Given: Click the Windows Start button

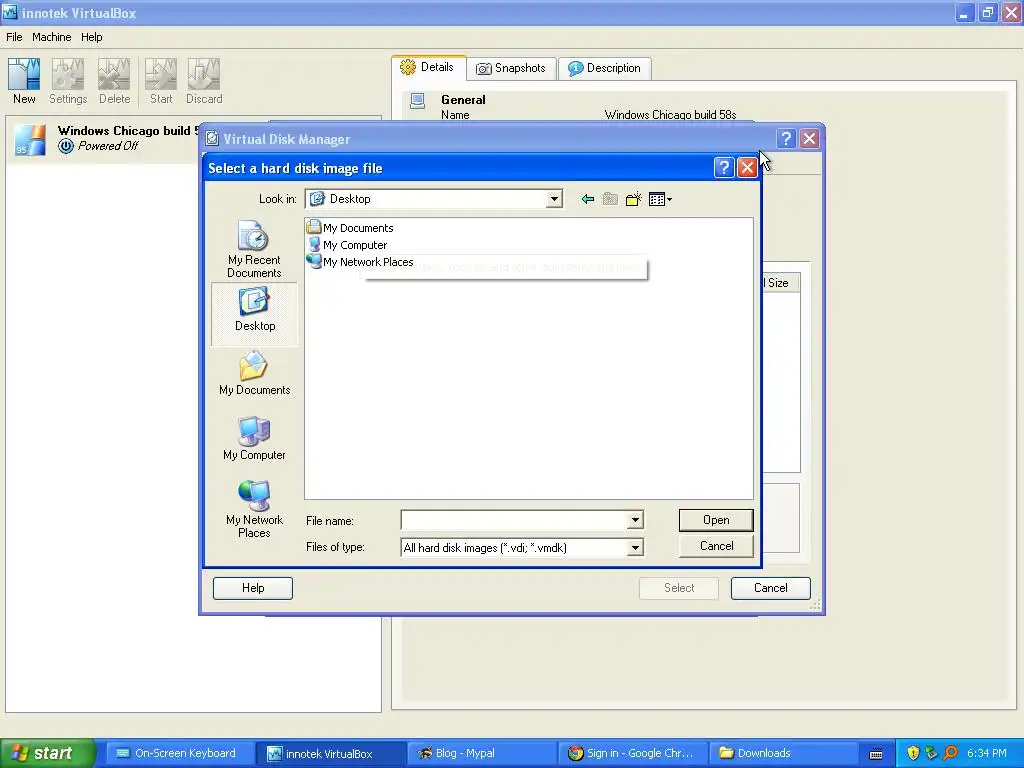Looking at the screenshot, I should (47, 753).
